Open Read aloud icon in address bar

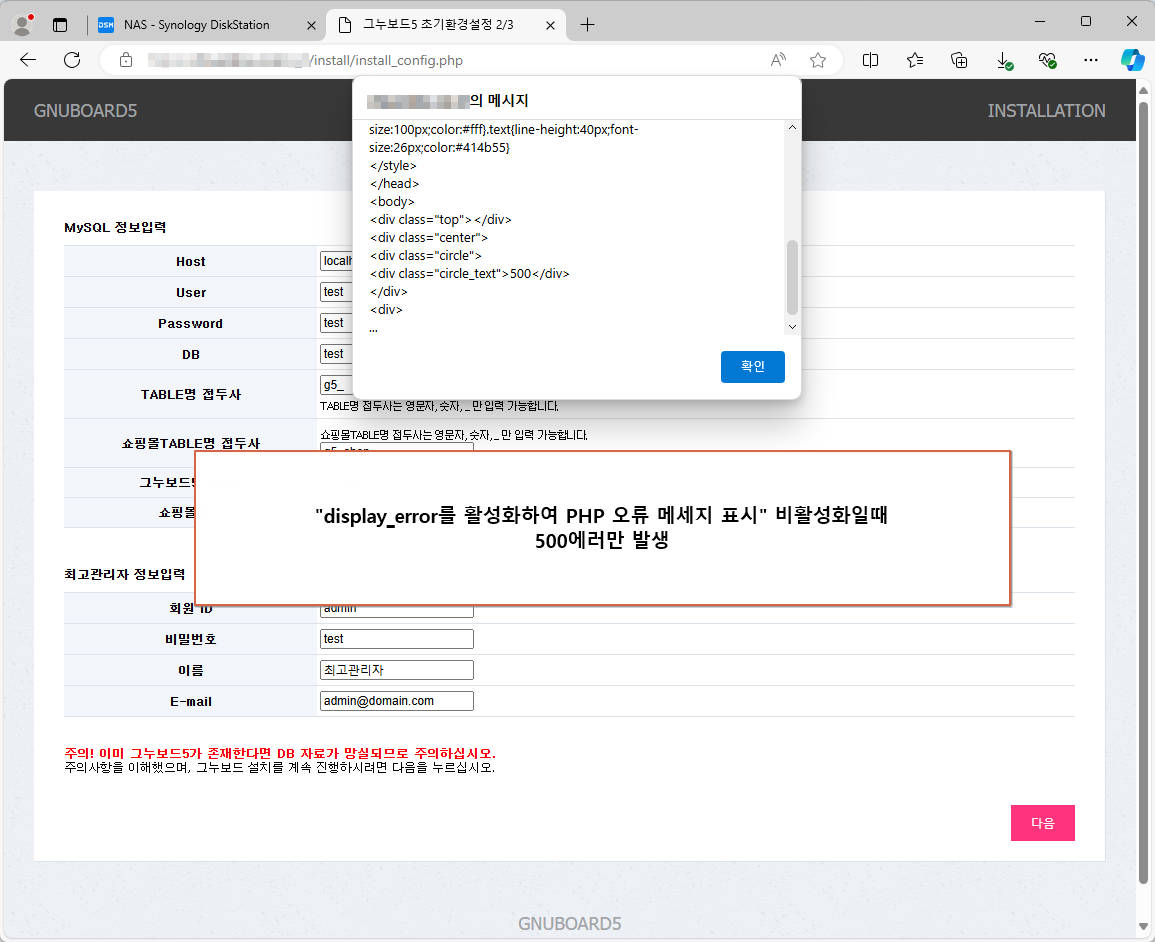(x=778, y=60)
